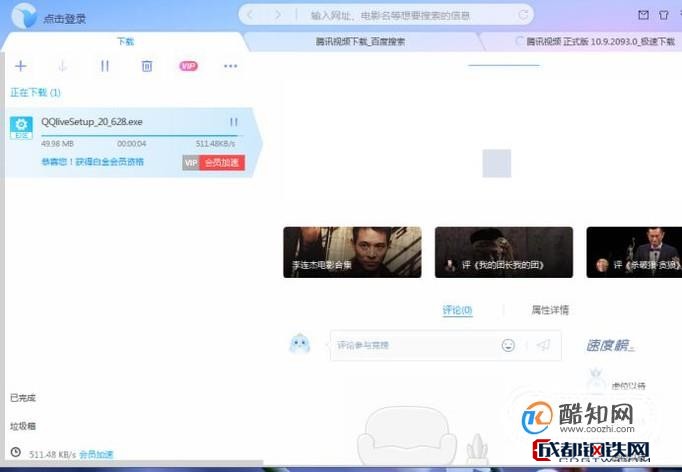The width and height of the screenshot is (682, 472).
Task: Click the QQliveSetup download progress bar
Action: pos(141,136)
